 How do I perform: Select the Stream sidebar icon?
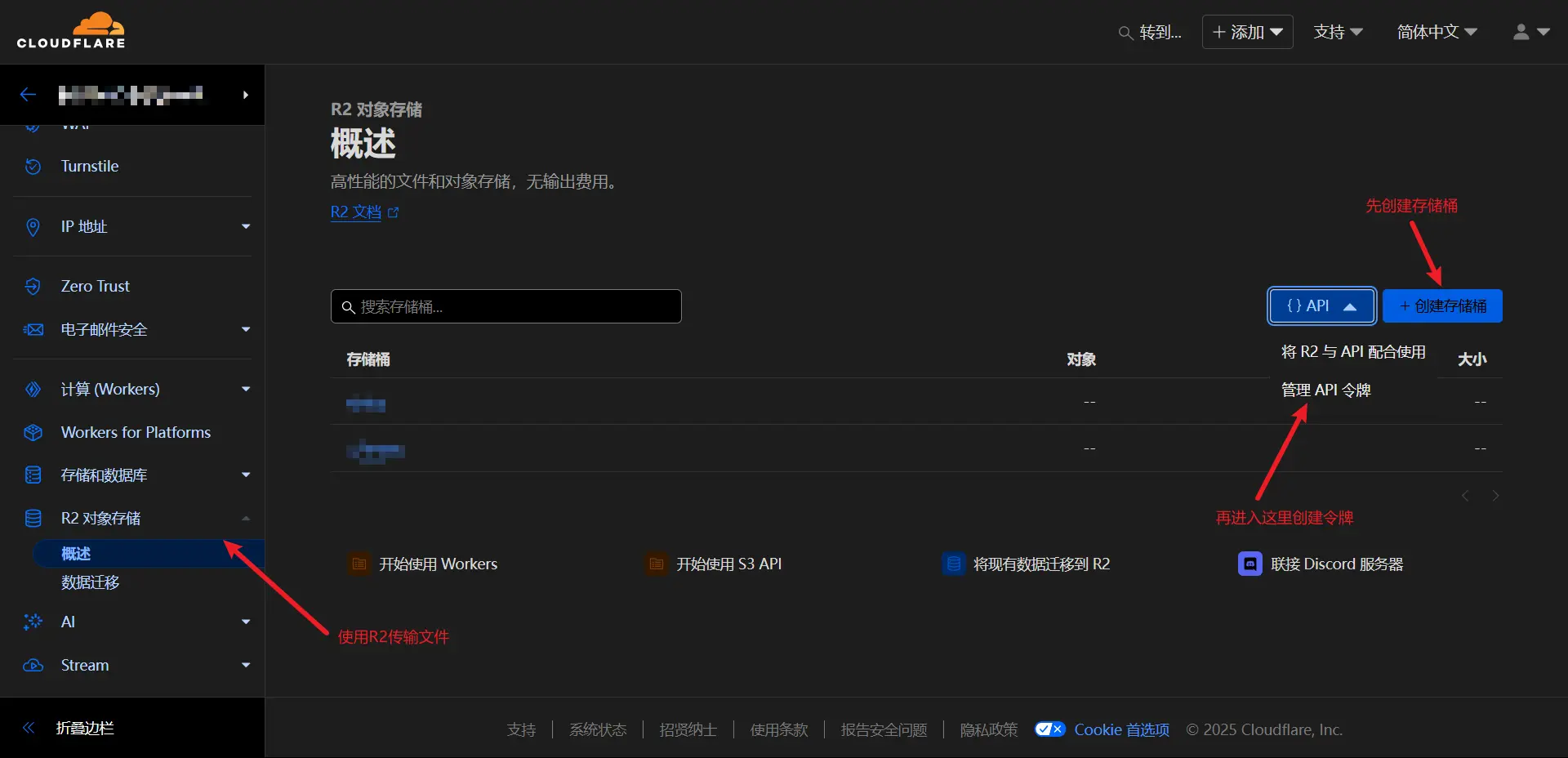pos(32,665)
